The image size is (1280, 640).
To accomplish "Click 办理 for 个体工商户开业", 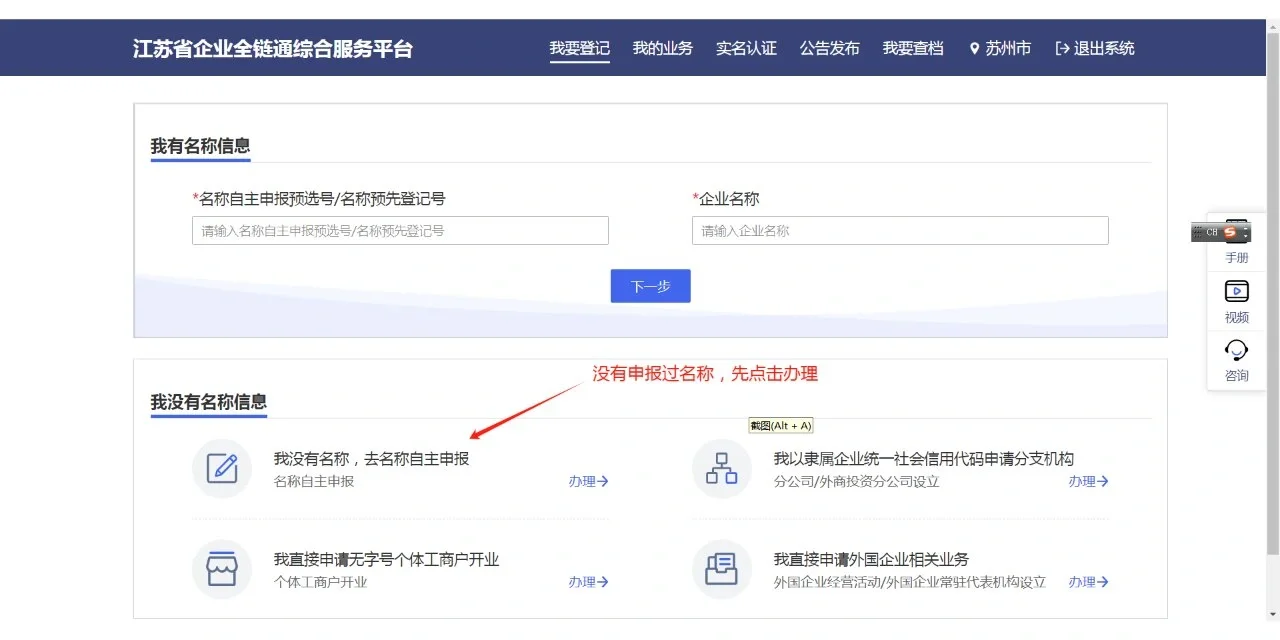I will coord(588,582).
